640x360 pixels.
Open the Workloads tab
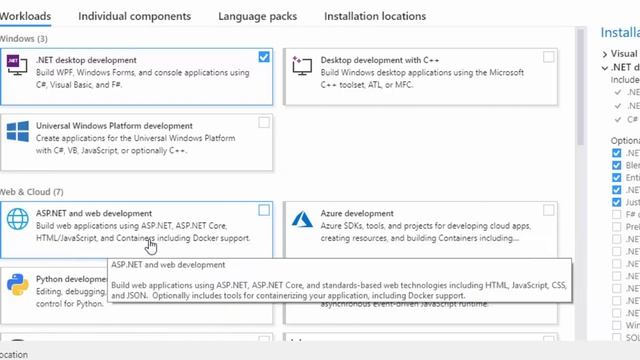coord(25,16)
